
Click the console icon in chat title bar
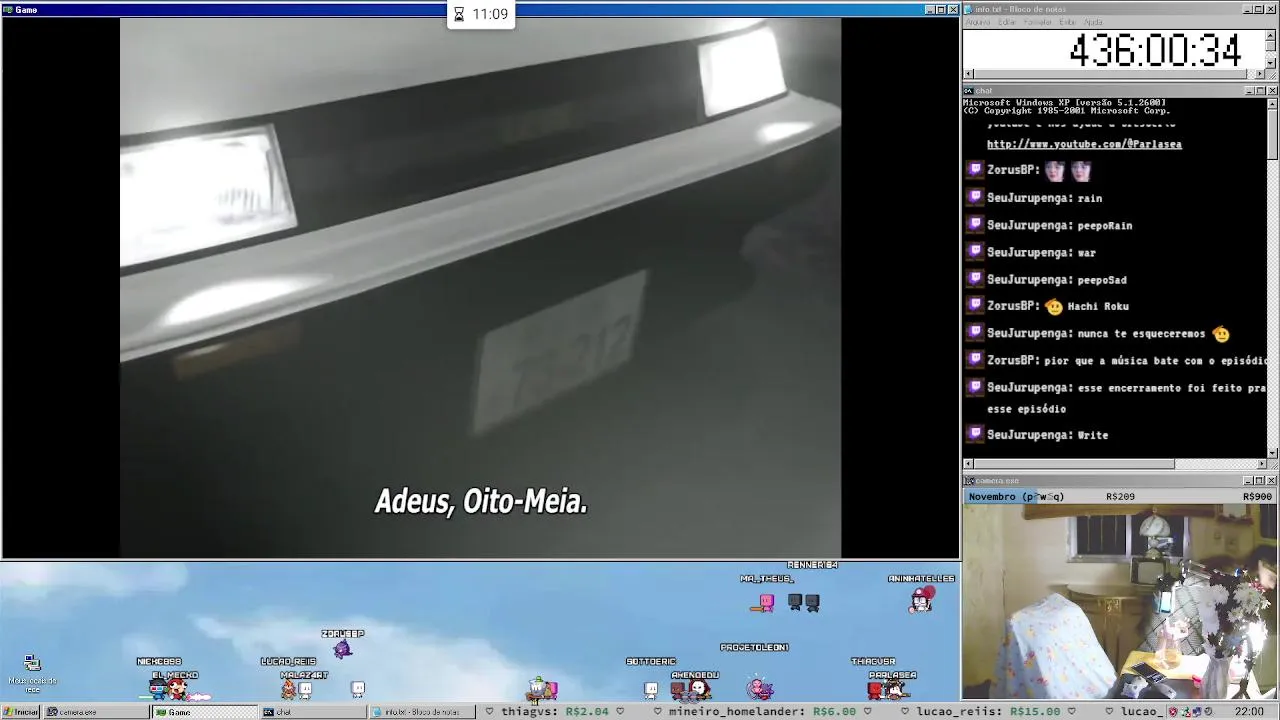969,91
